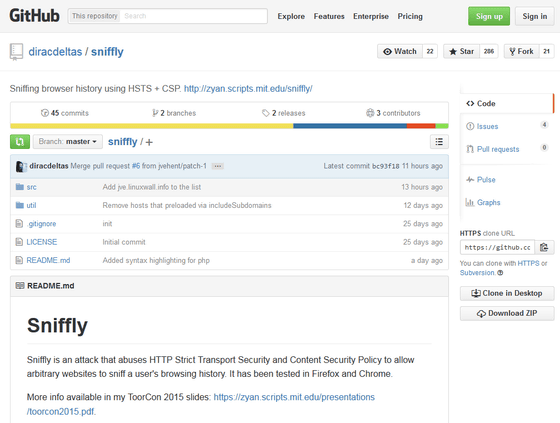The height and width of the screenshot is (423, 560).
Task: Click the book icon in README.md header
Action: point(20,286)
